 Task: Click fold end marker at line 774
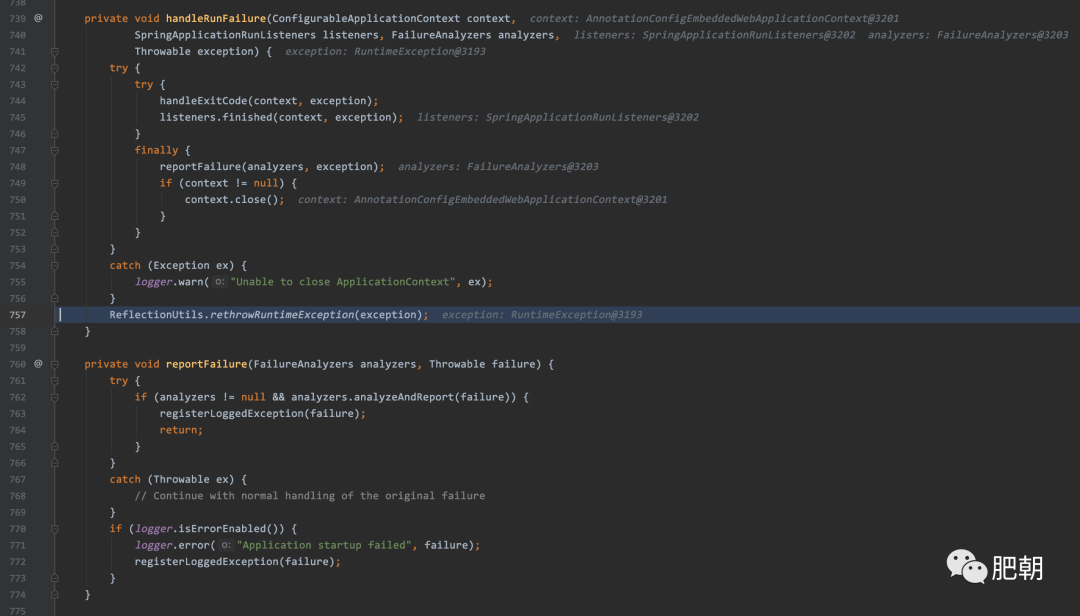(54, 595)
